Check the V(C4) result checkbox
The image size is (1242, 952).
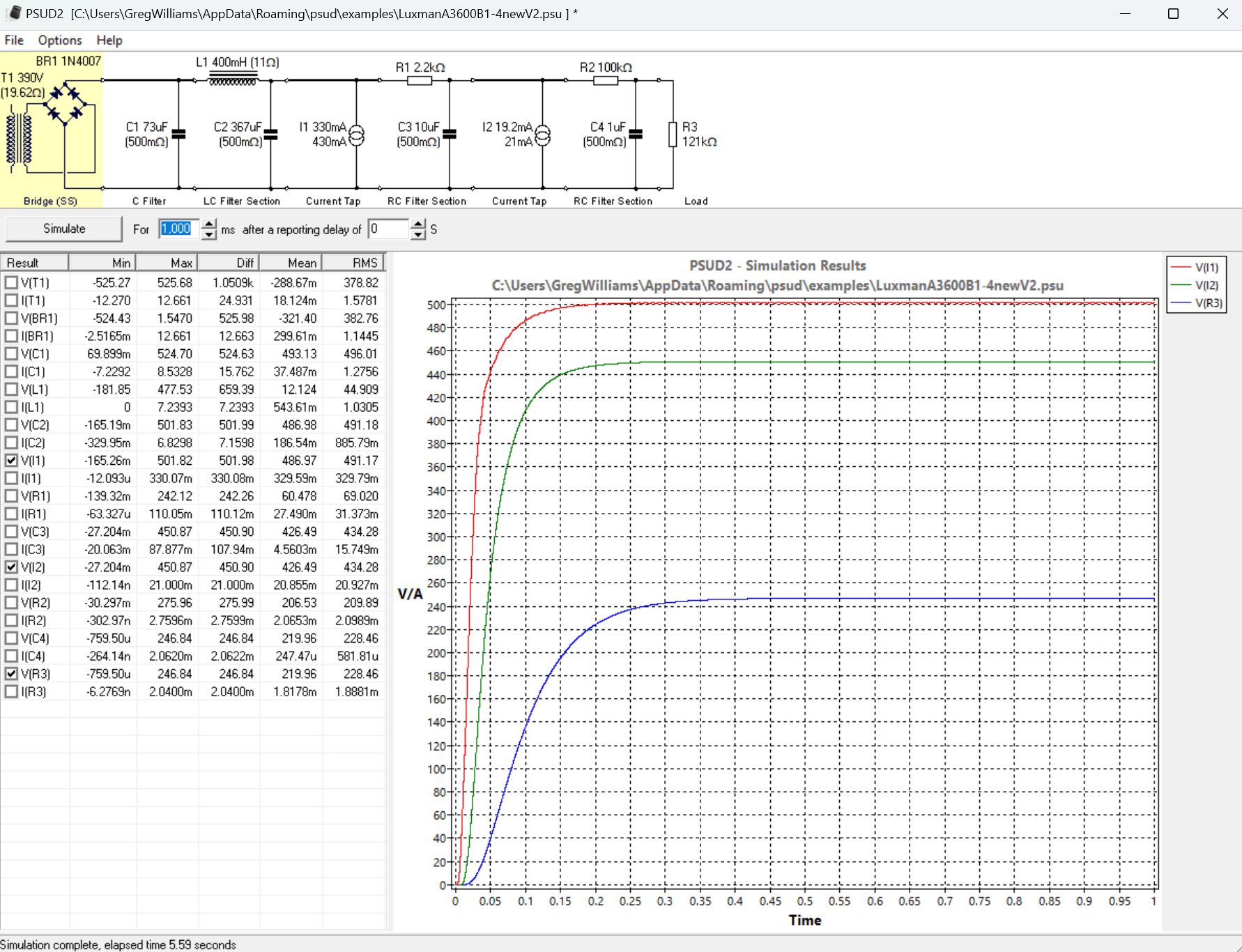tap(11, 638)
